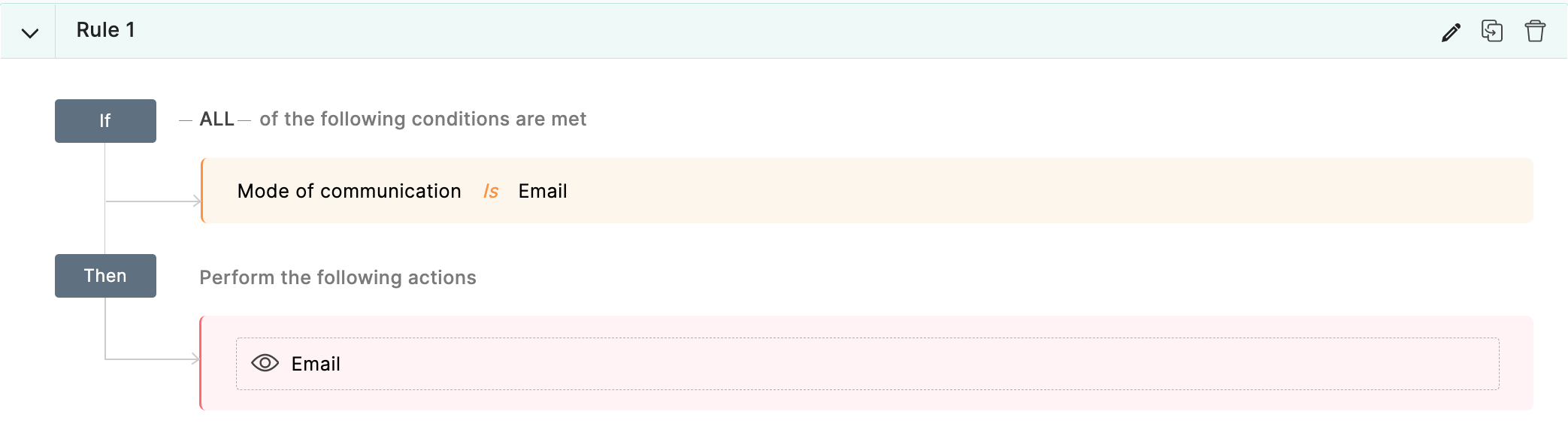
Task: Select the If block label
Action: pyautogui.click(x=105, y=121)
